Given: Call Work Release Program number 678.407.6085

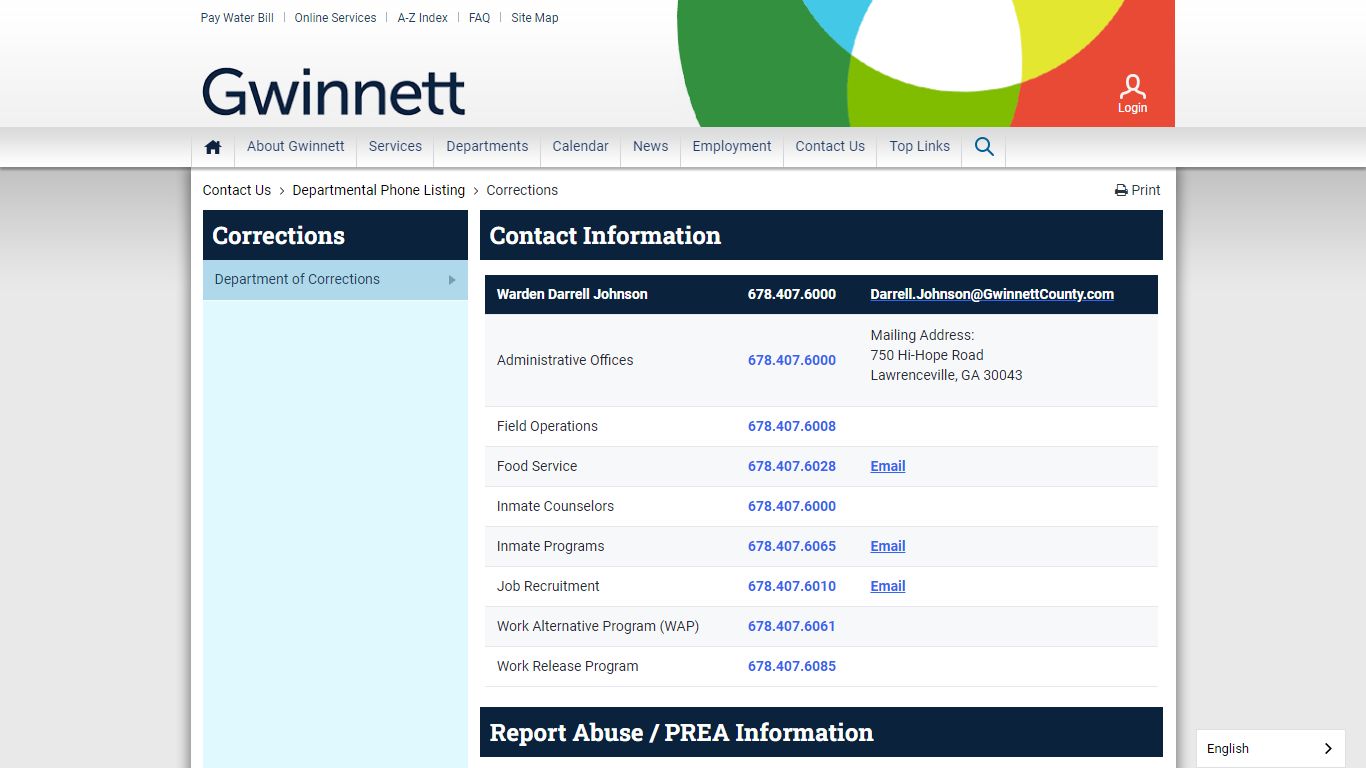Looking at the screenshot, I should pos(792,666).
